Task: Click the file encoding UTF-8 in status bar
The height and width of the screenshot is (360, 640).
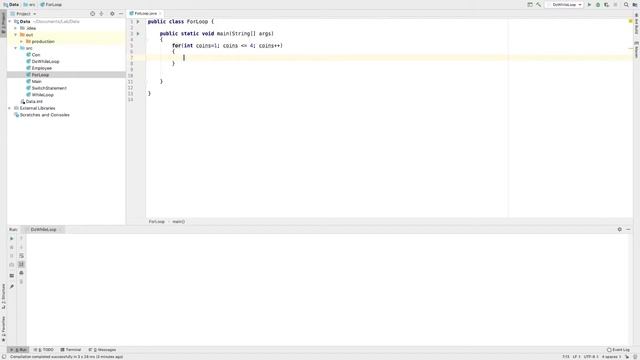Action: click(x=591, y=357)
